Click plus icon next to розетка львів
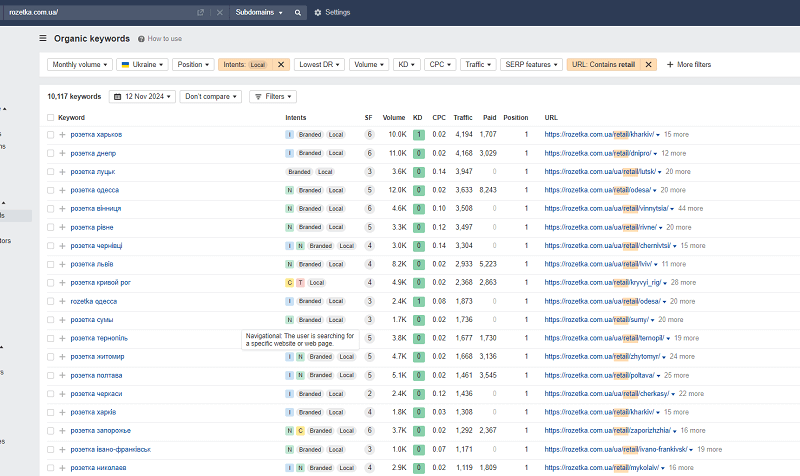This screenshot has width=800, height=476. pos(62,264)
